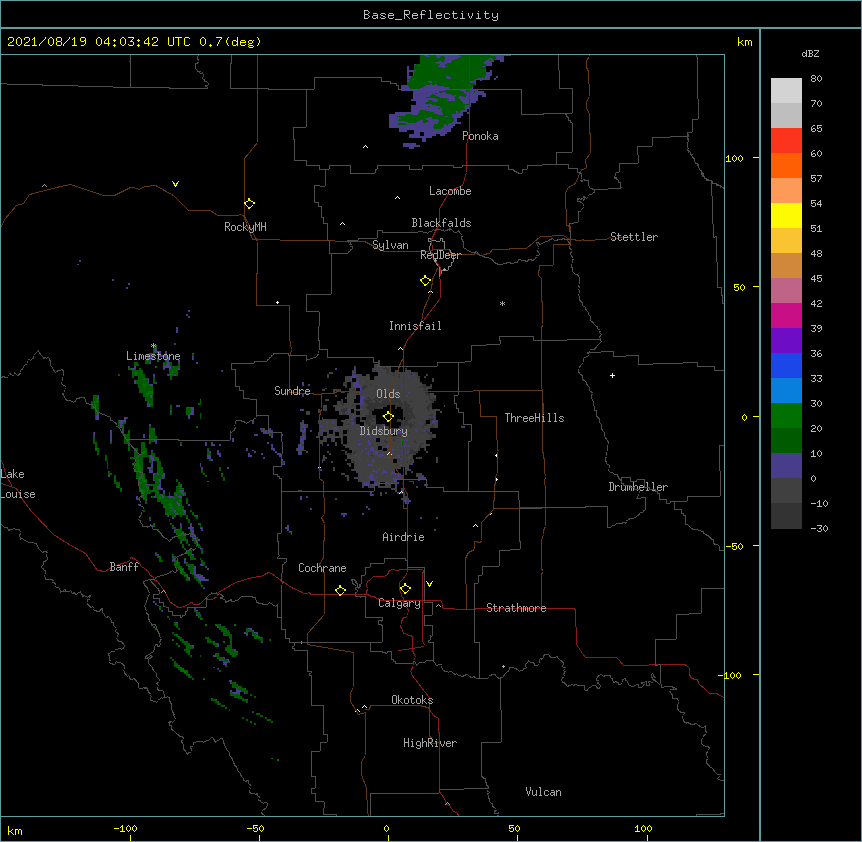The image size is (862, 842).
Task: Click the Okotoks label
Action: (412, 700)
